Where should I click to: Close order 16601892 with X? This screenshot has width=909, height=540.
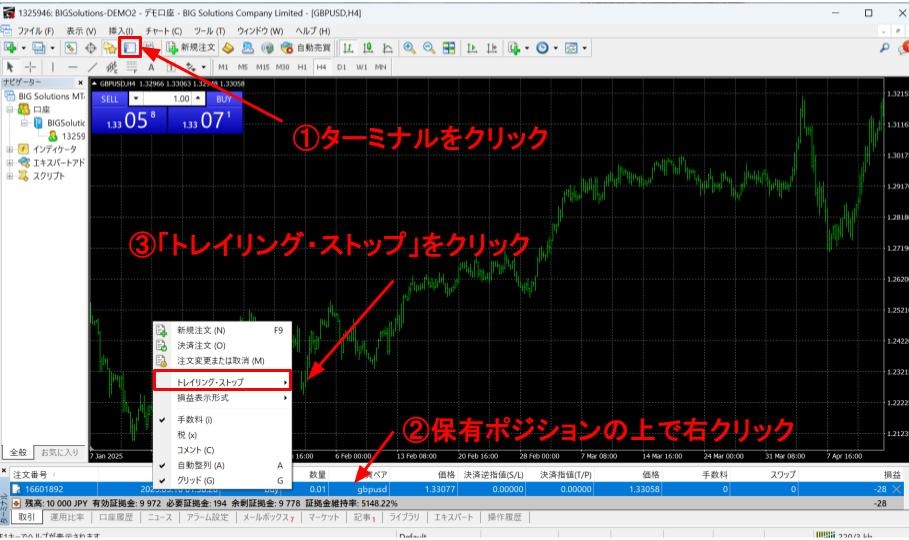896,489
